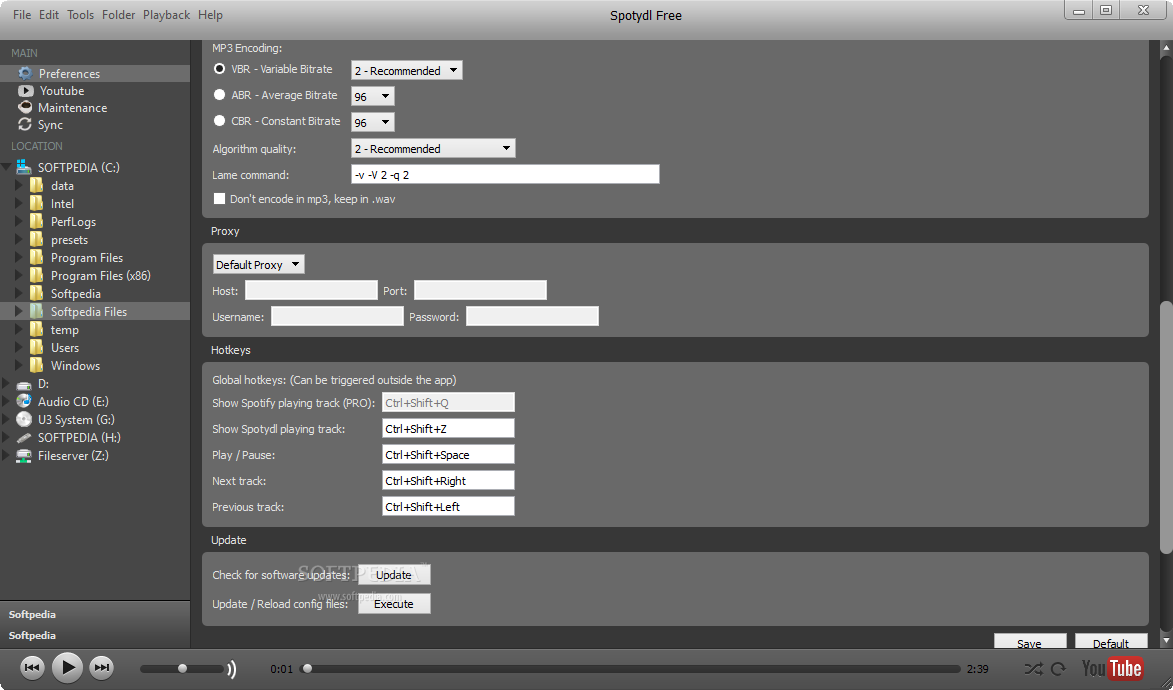
Task: Click the Program Files folder icon
Action: [37, 257]
